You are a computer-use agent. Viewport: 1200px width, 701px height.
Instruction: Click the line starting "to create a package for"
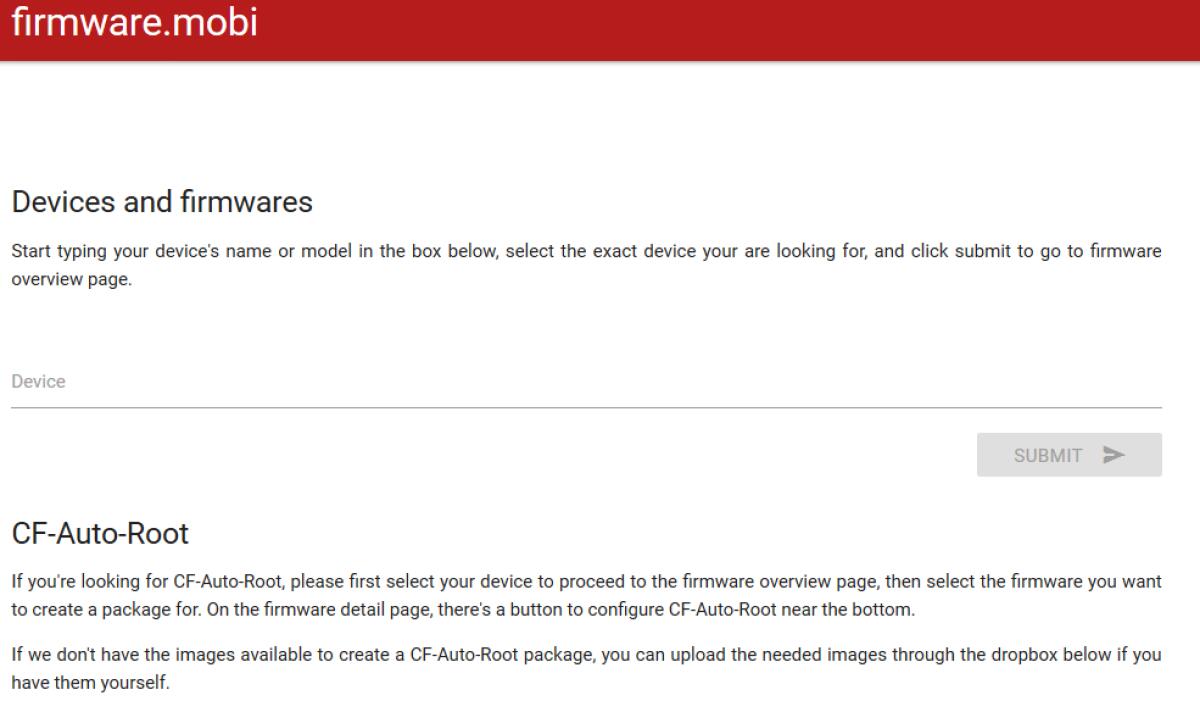click(x=462, y=607)
